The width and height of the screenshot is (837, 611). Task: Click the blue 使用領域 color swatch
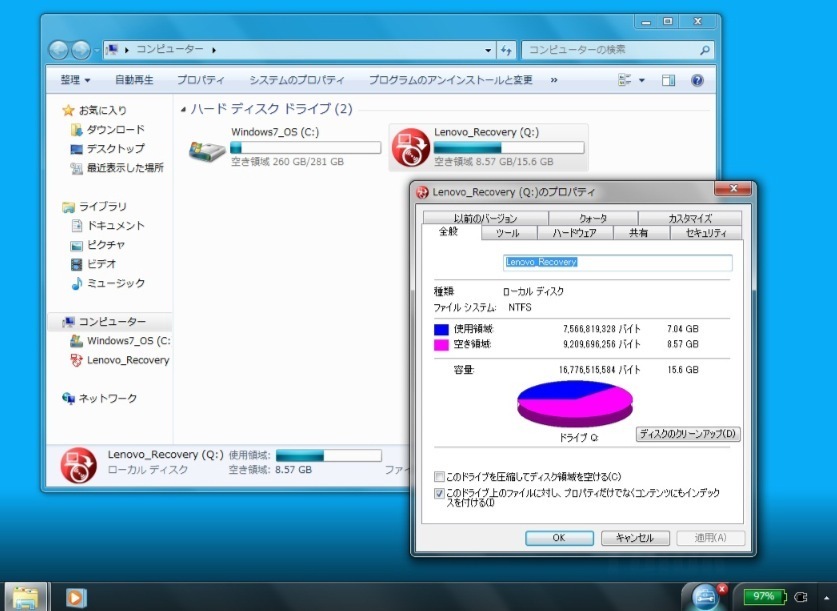441,329
